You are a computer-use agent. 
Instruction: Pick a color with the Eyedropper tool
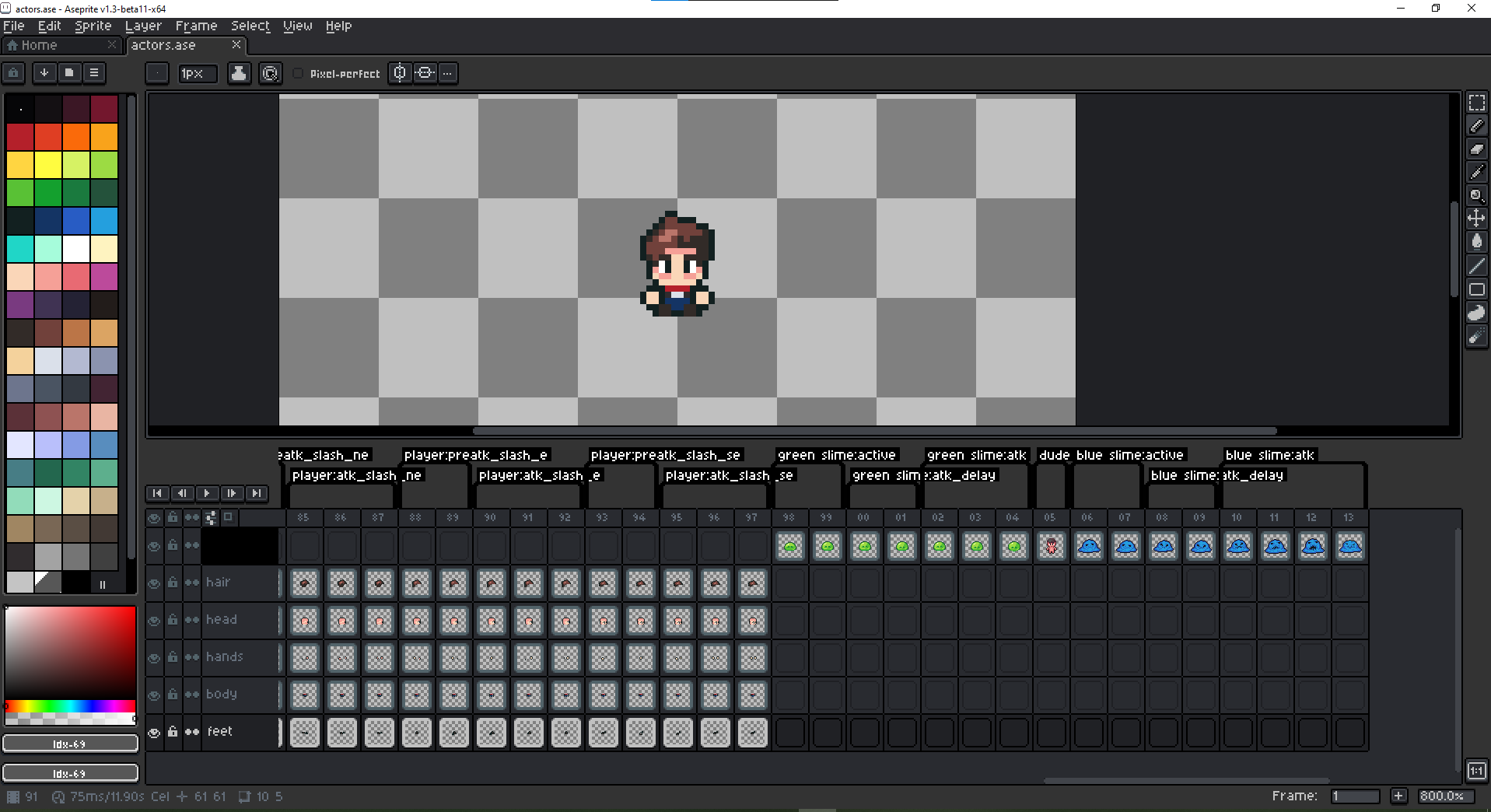click(x=1477, y=172)
